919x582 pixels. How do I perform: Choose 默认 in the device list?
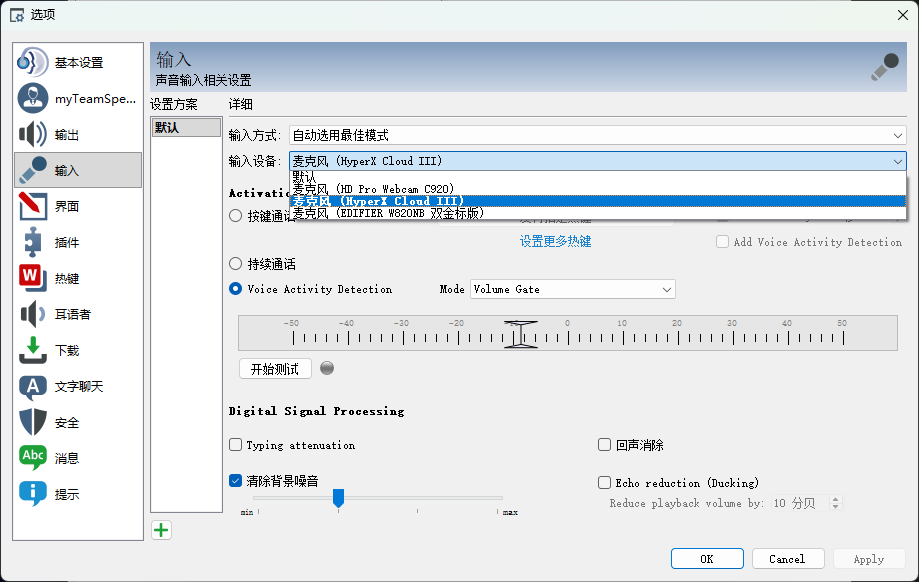[597, 177]
